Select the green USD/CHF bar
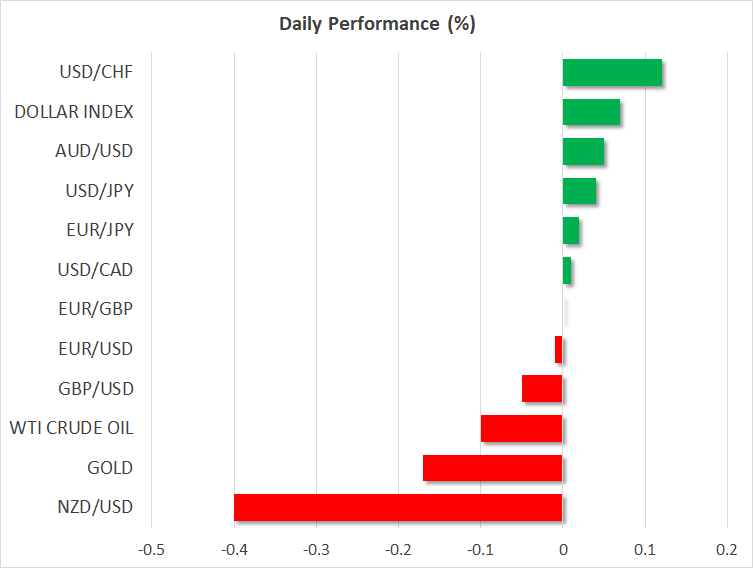Viewport: 753px width, 568px height. click(x=612, y=73)
